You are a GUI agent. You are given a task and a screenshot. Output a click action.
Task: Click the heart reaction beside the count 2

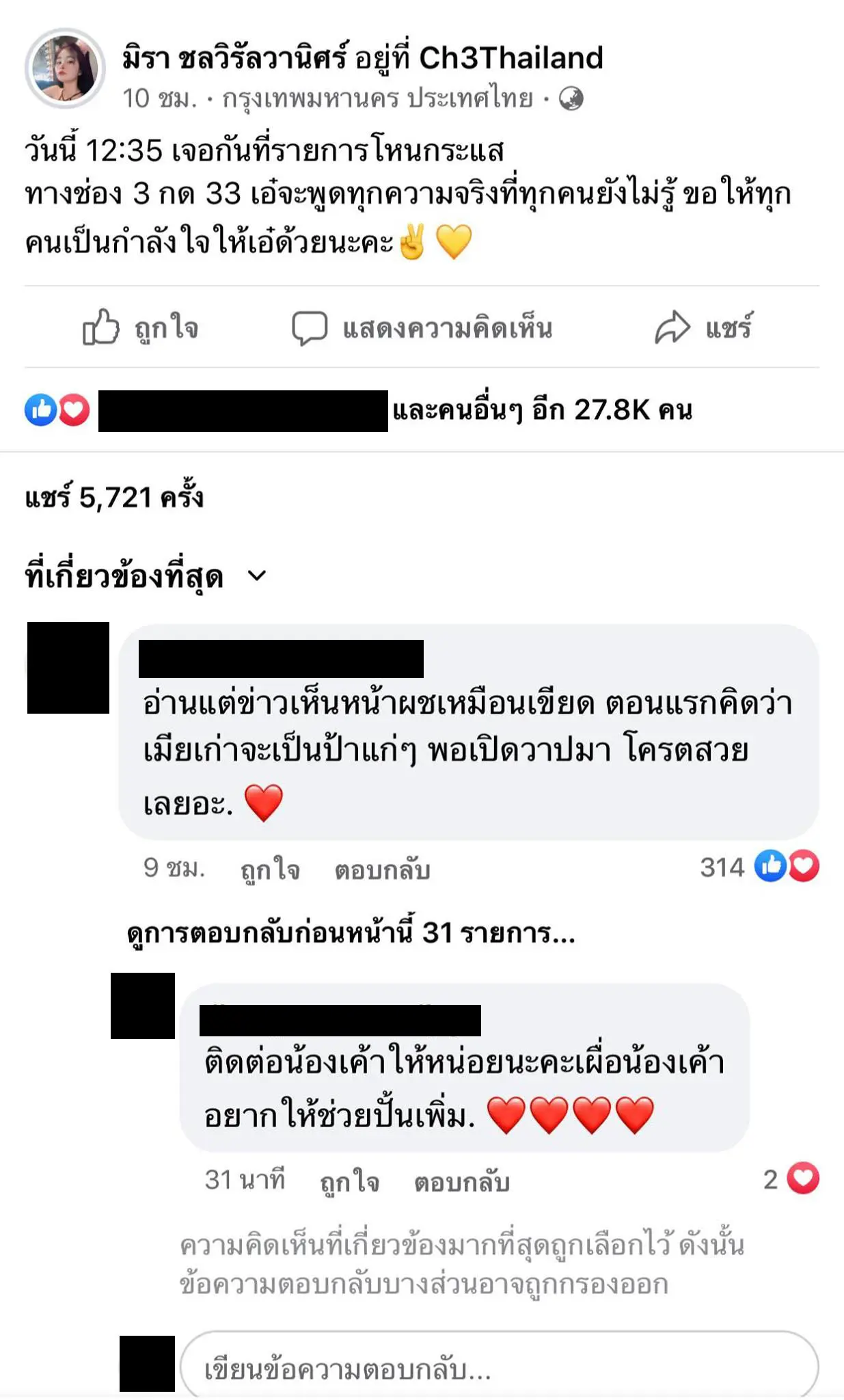click(803, 1179)
